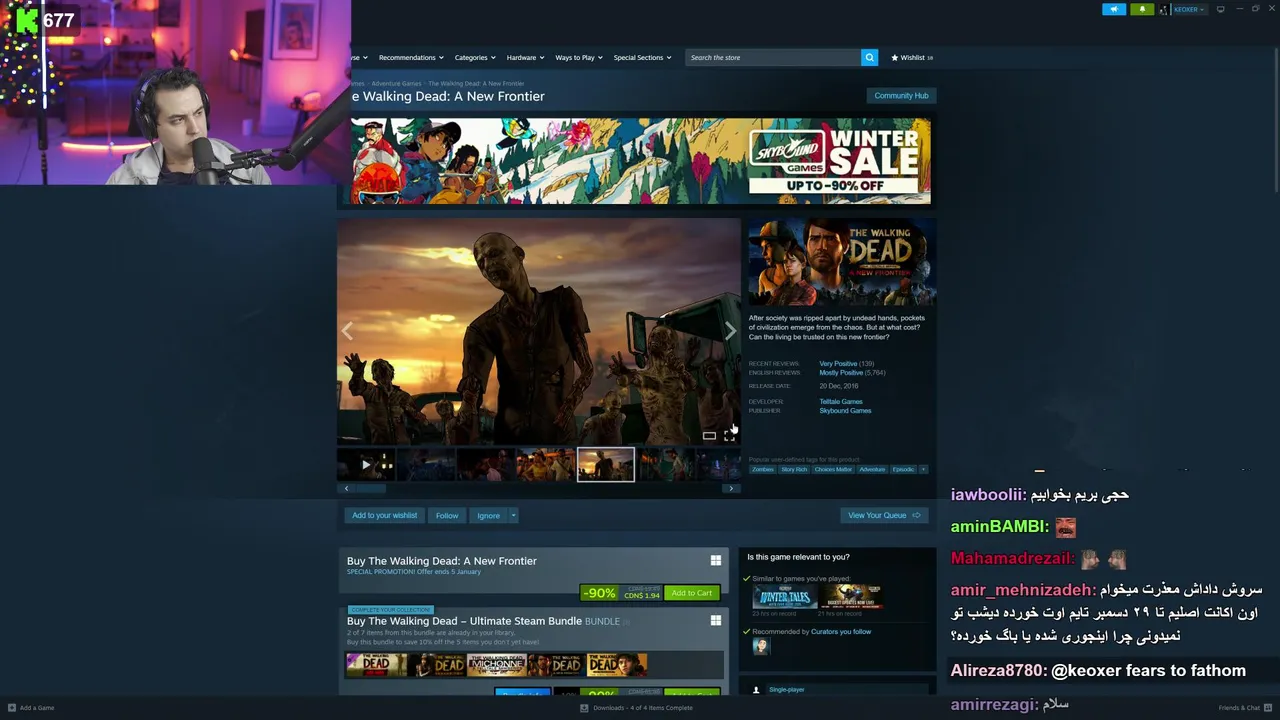This screenshot has width=1280, height=720.
Task: Focus the Search the store field
Action: [x=773, y=57]
